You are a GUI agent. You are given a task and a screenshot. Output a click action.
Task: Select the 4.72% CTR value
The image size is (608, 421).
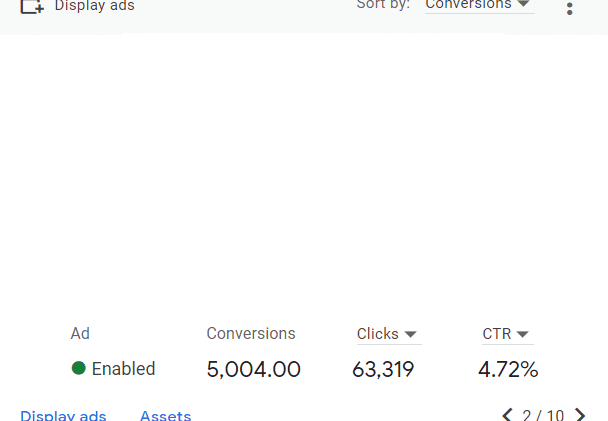pos(508,369)
